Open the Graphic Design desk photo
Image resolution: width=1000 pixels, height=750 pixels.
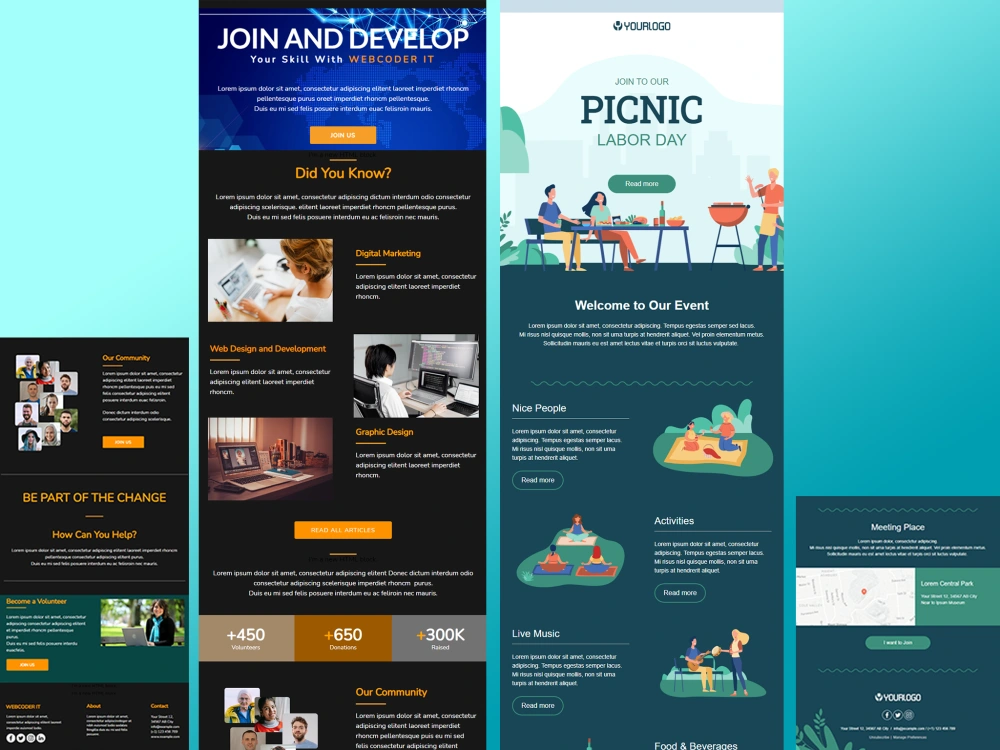pyautogui.click(x=270, y=459)
